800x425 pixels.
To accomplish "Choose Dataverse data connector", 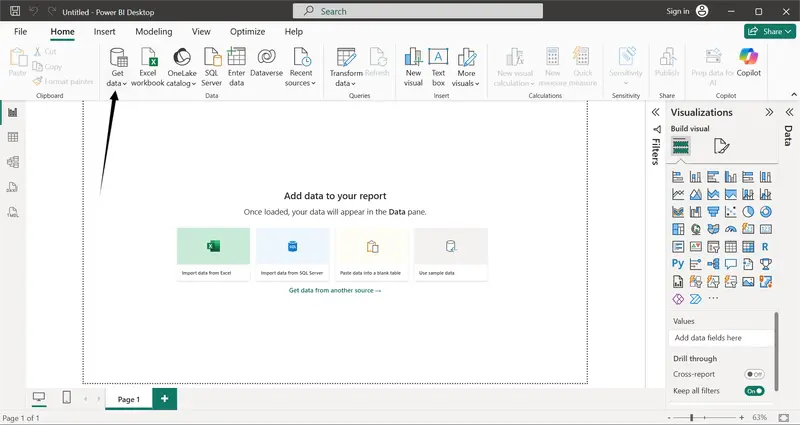I will (x=266, y=62).
